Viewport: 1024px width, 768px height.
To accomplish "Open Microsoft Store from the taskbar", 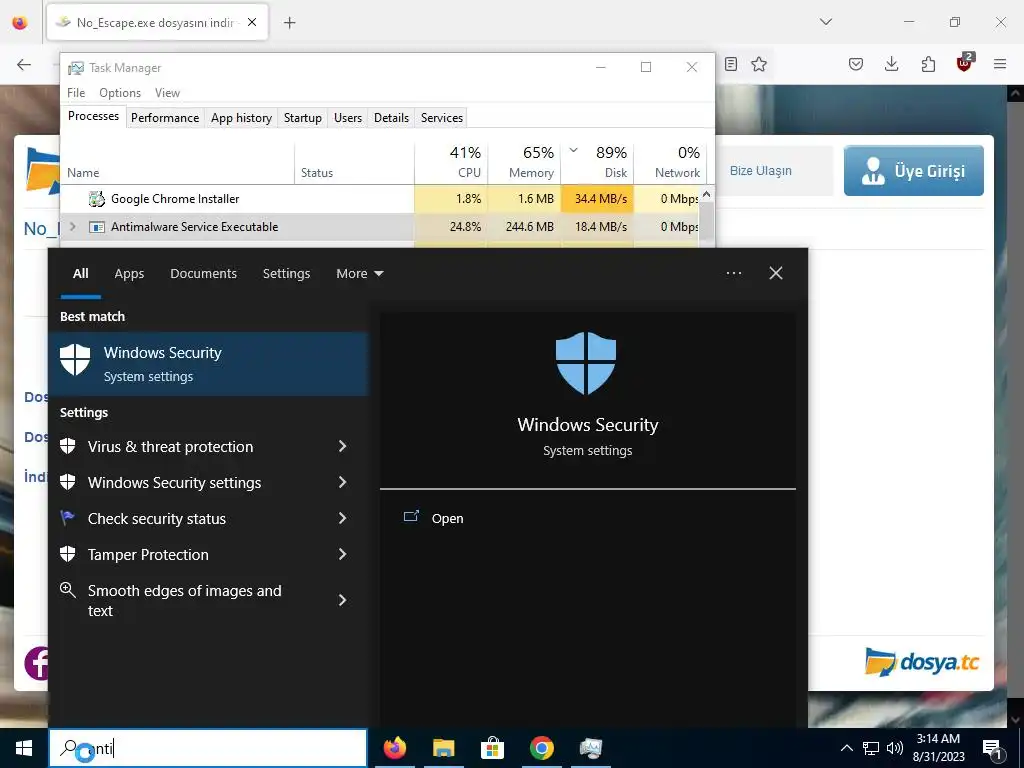I will coord(492,748).
